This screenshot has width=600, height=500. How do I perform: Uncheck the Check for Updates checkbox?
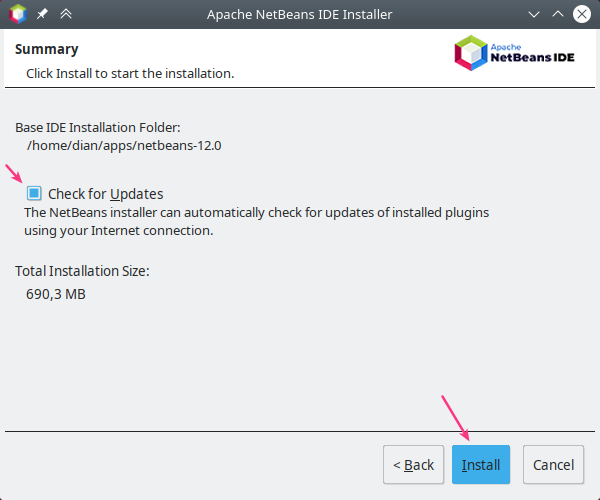pyautogui.click(x=35, y=193)
